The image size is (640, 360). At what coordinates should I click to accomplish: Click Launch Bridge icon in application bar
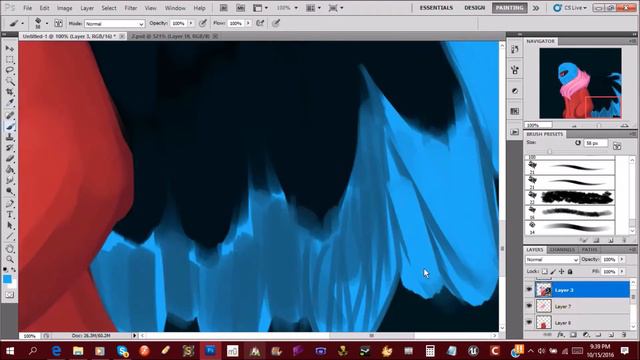point(224,8)
